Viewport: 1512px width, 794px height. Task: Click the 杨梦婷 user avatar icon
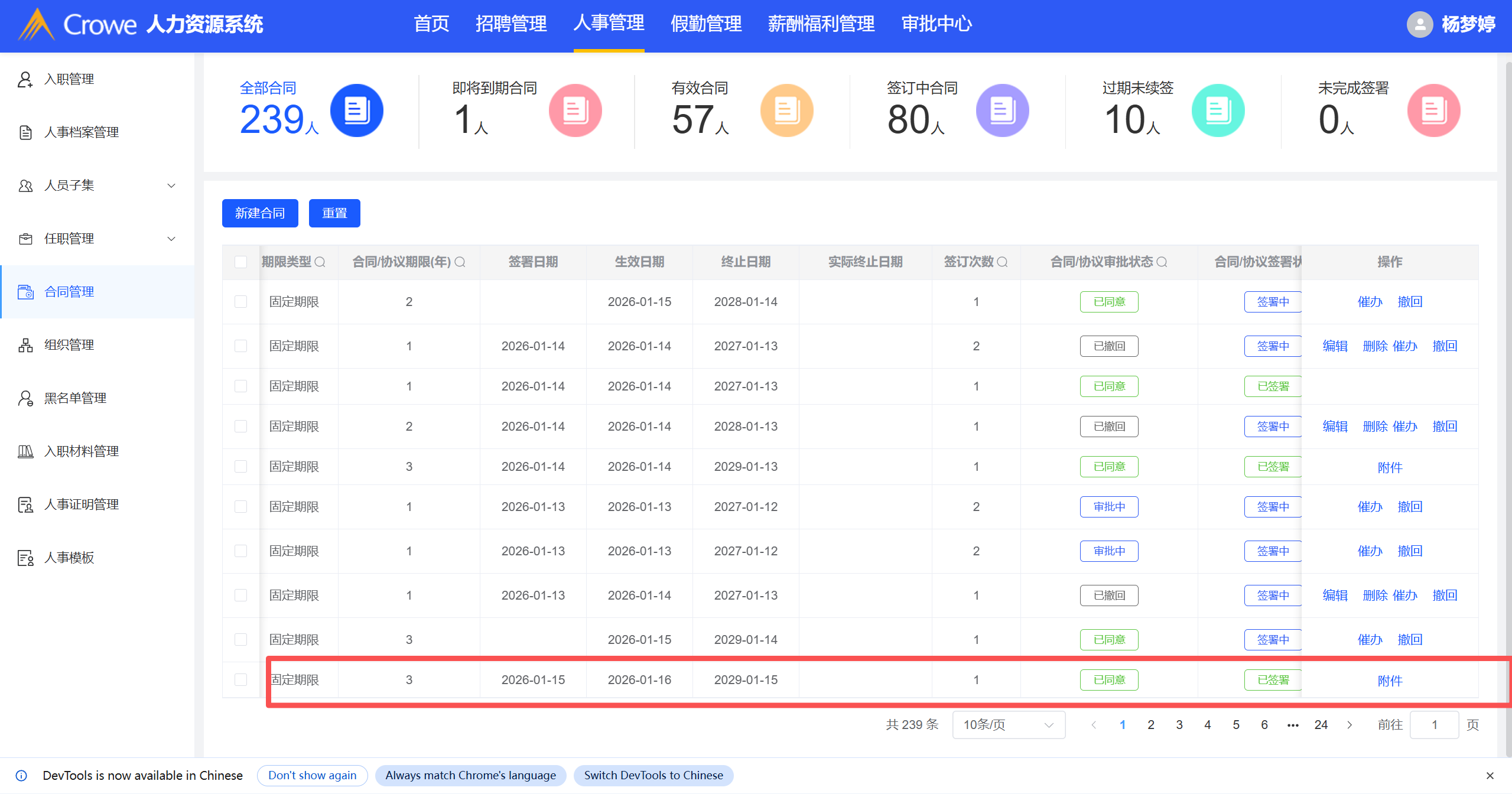click(1419, 24)
